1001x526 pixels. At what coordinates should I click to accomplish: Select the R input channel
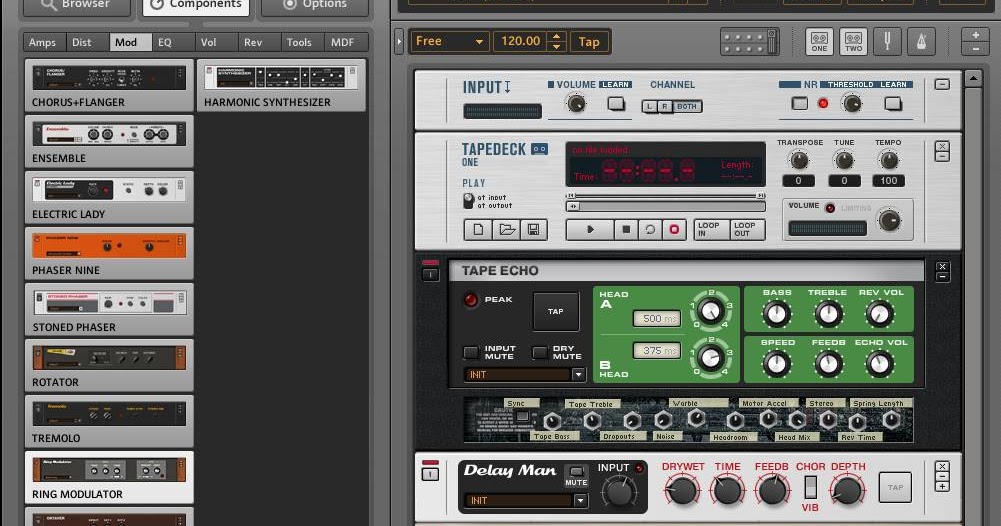(x=665, y=107)
